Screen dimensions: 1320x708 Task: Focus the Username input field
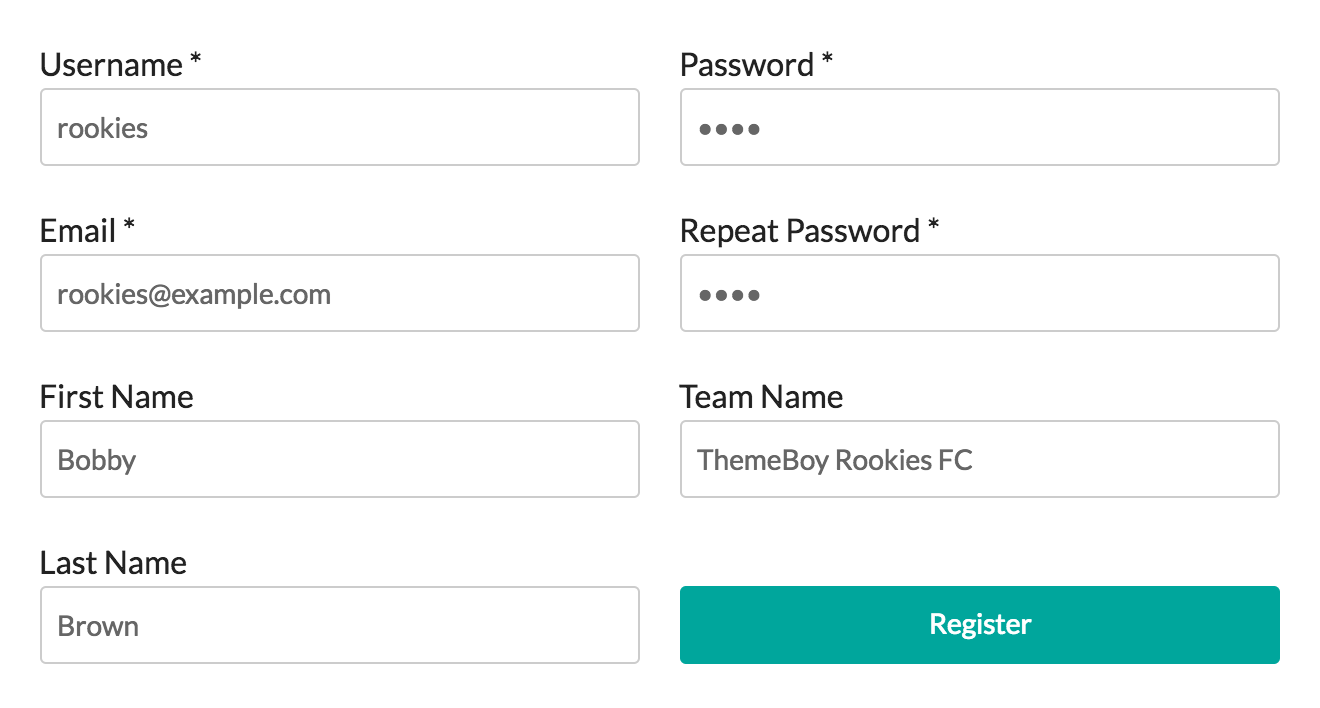point(339,127)
